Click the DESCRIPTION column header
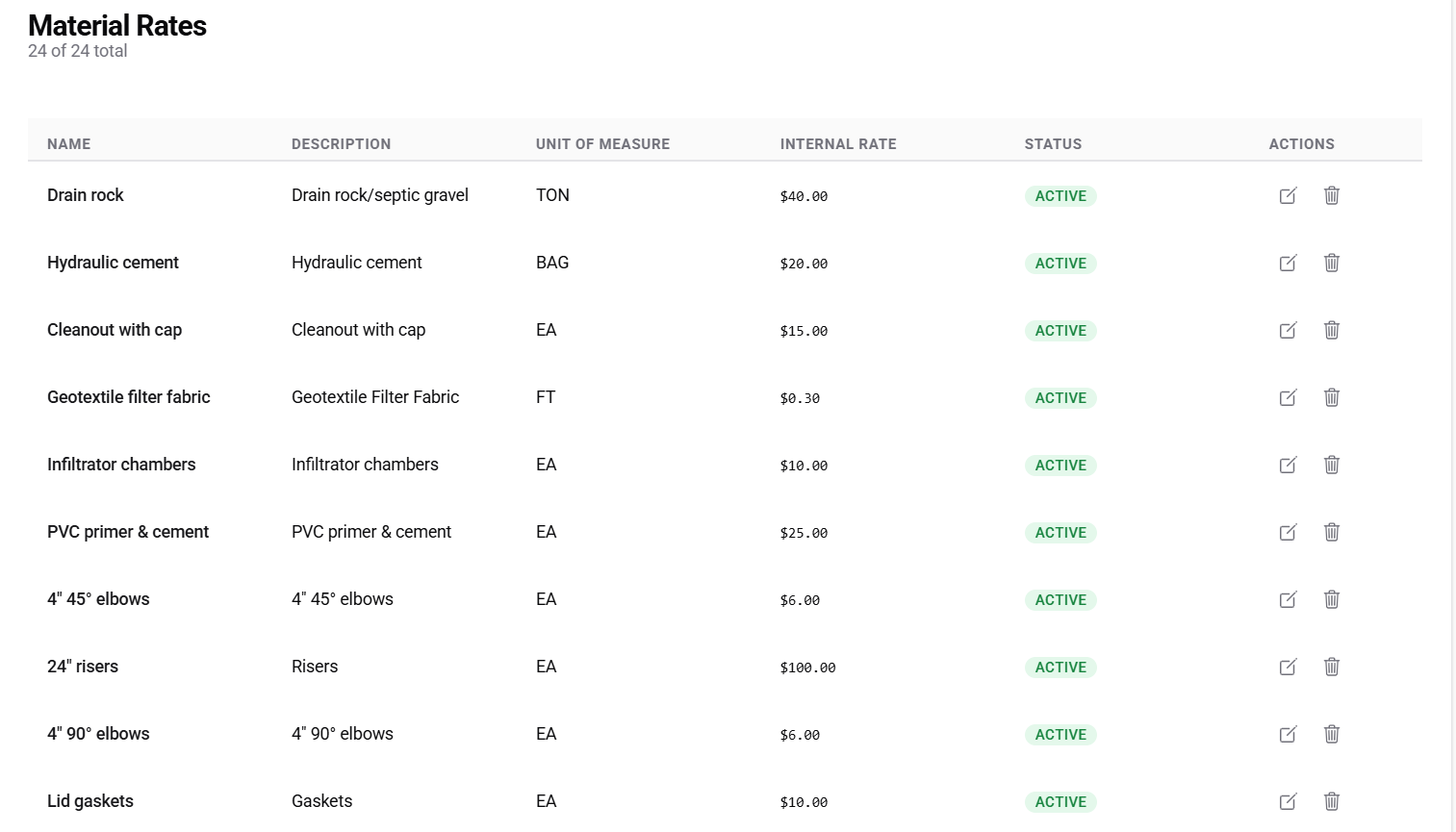The width and height of the screenshot is (1456, 832). (342, 144)
